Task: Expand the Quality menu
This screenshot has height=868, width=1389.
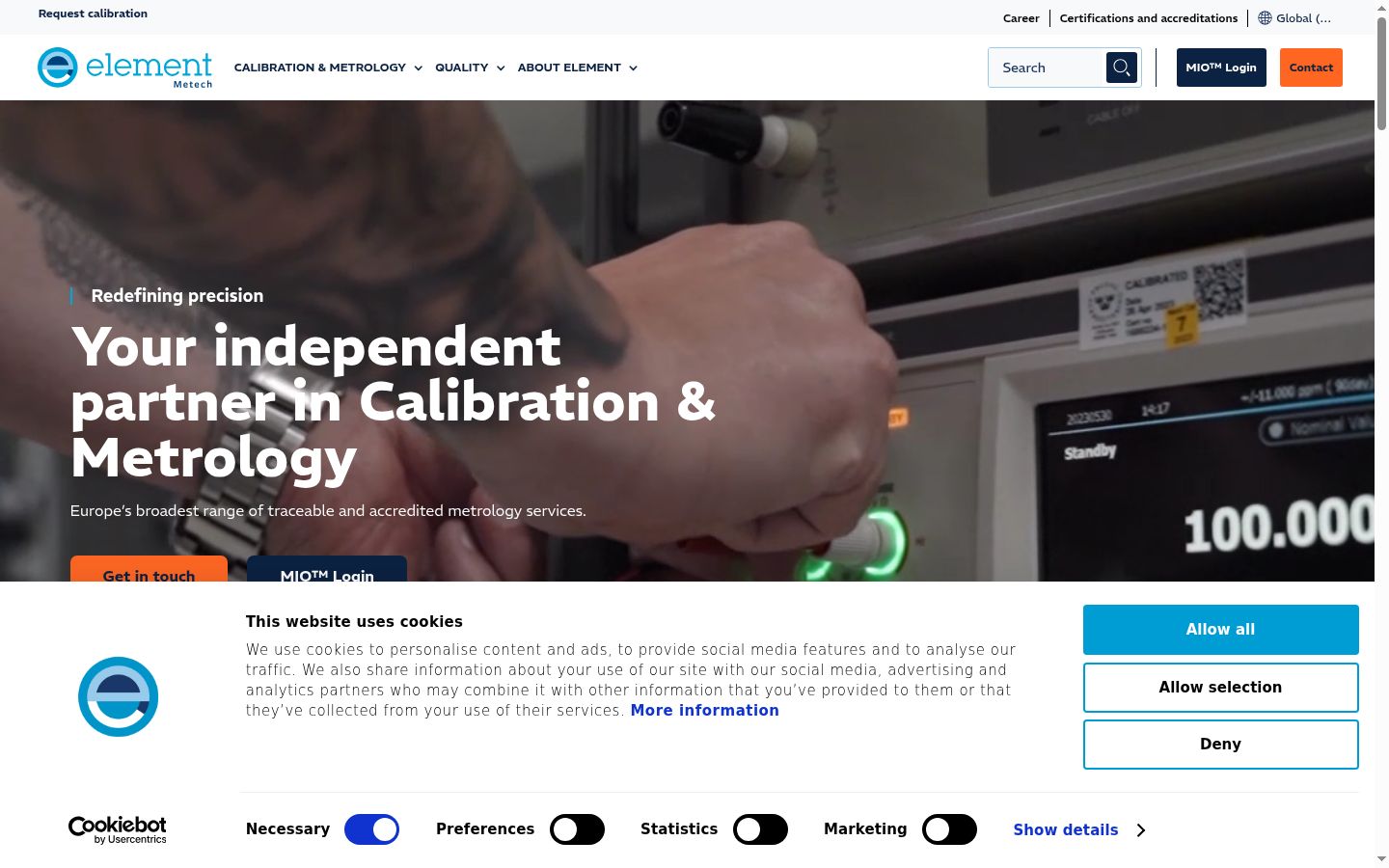Action: [x=470, y=68]
